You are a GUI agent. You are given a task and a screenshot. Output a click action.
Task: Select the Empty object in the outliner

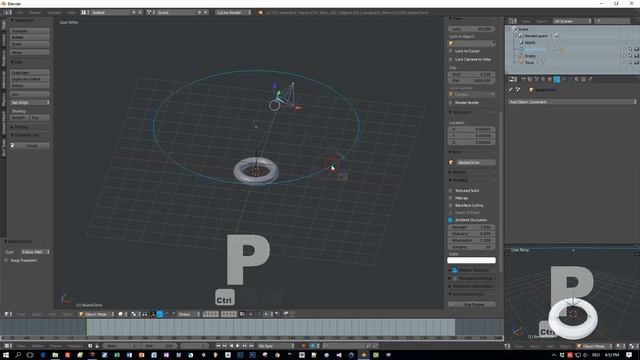(x=530, y=56)
